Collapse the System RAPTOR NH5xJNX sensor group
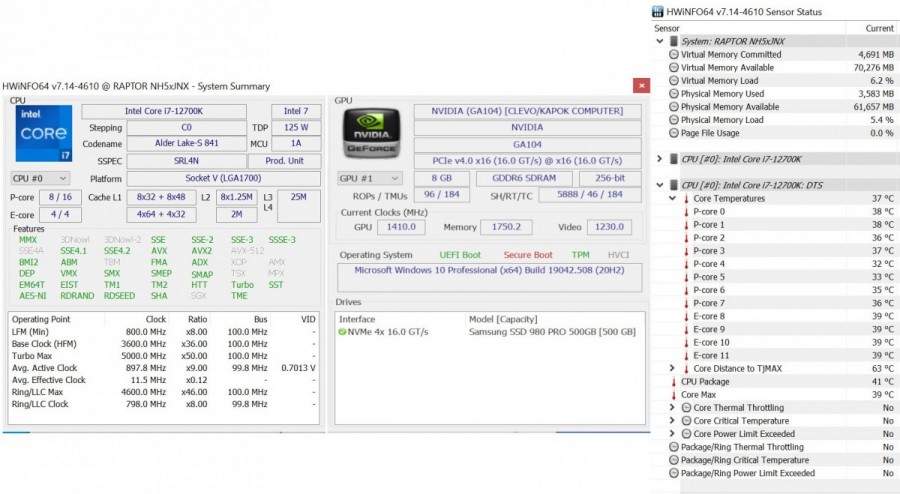Viewport: 900px width, 494px height. (x=660, y=41)
